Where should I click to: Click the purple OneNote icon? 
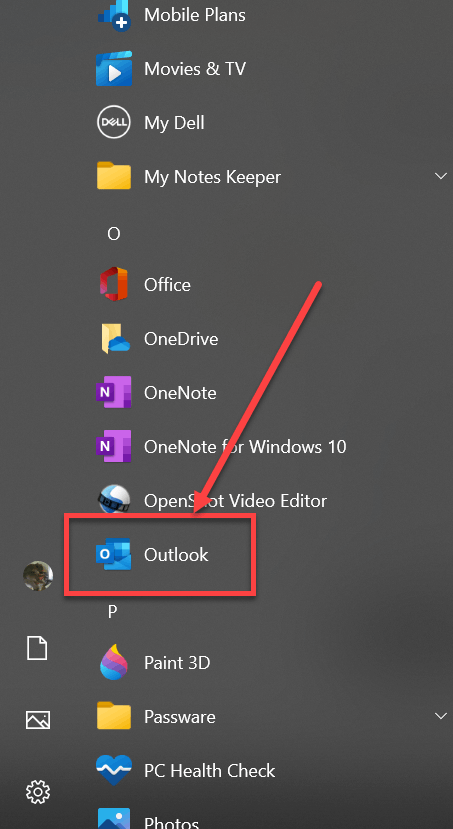point(114,393)
